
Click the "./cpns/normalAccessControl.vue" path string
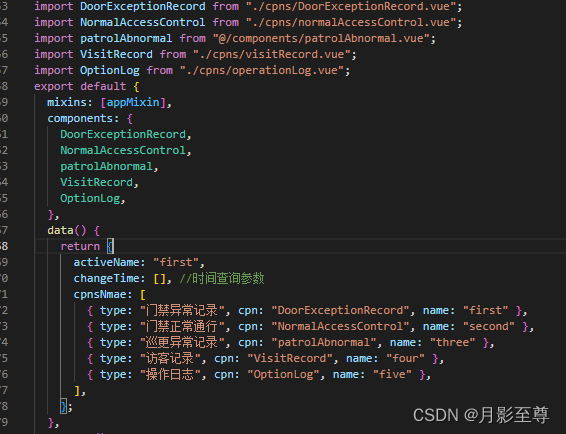pos(350,22)
